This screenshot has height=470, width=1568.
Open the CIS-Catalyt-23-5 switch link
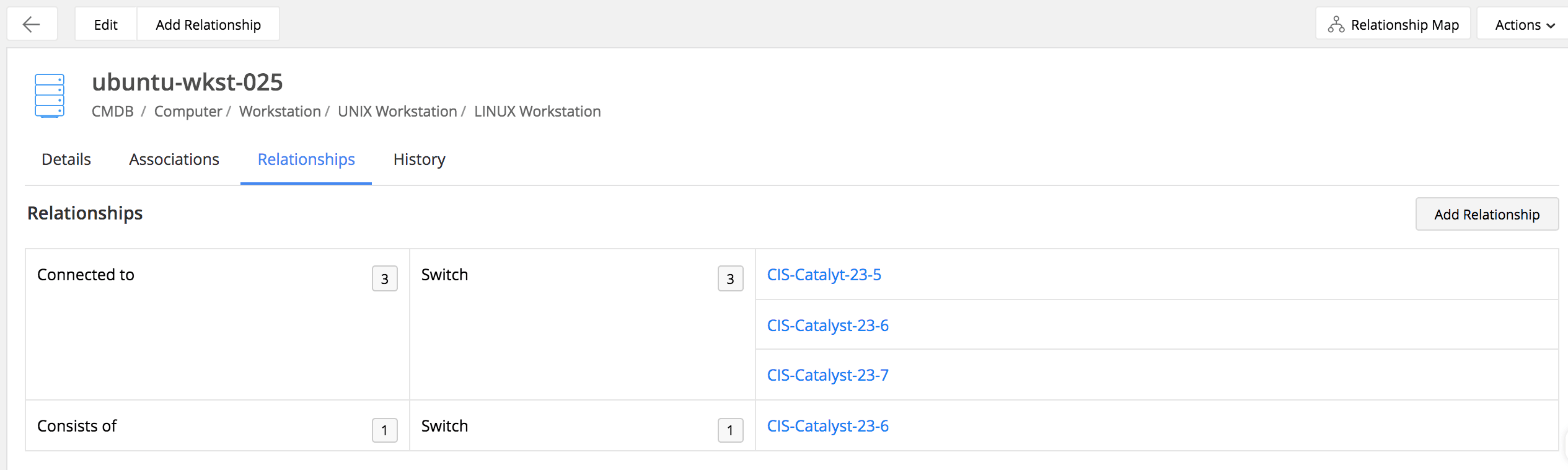tap(824, 275)
